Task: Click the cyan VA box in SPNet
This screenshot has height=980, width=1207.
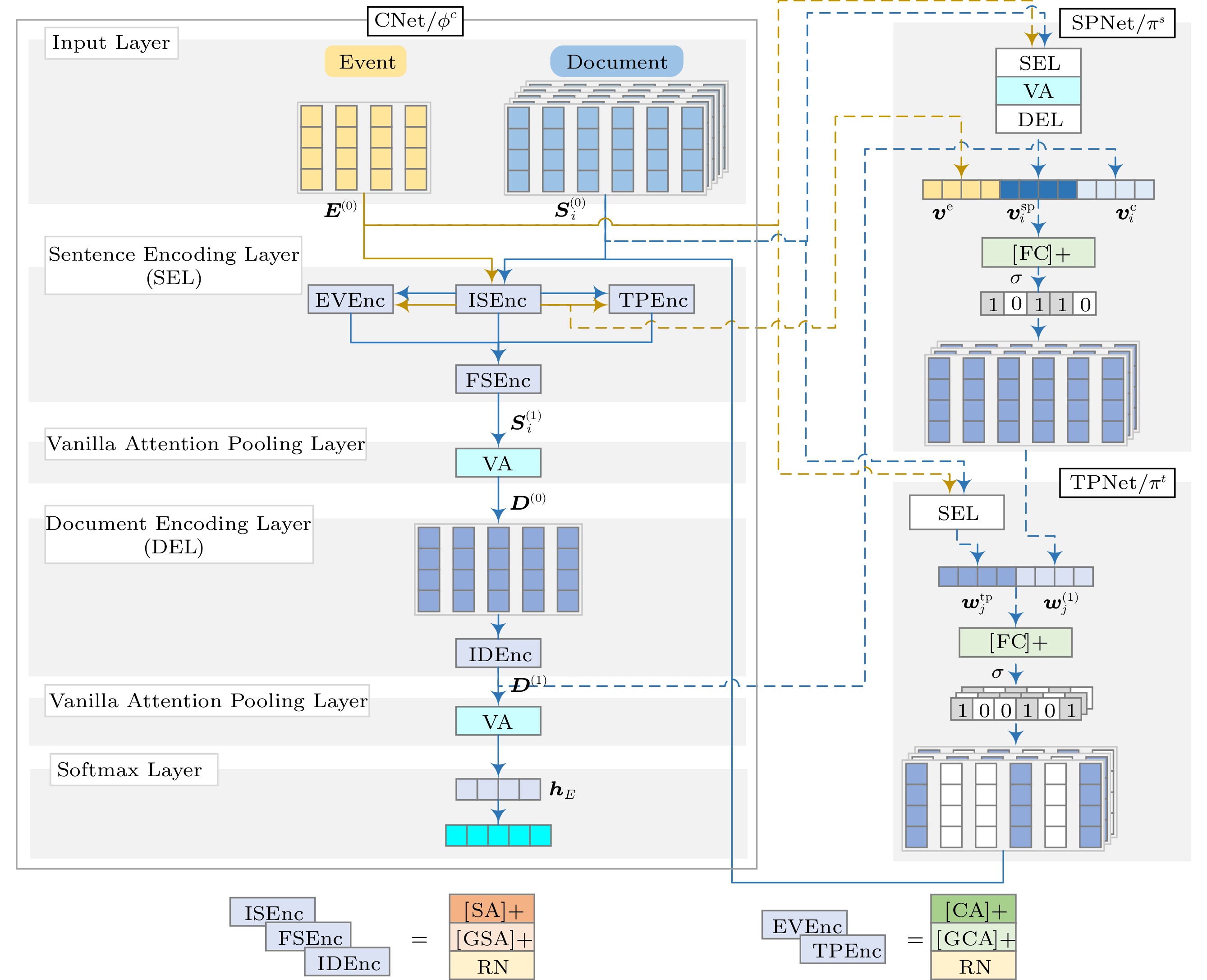Action: click(1038, 90)
